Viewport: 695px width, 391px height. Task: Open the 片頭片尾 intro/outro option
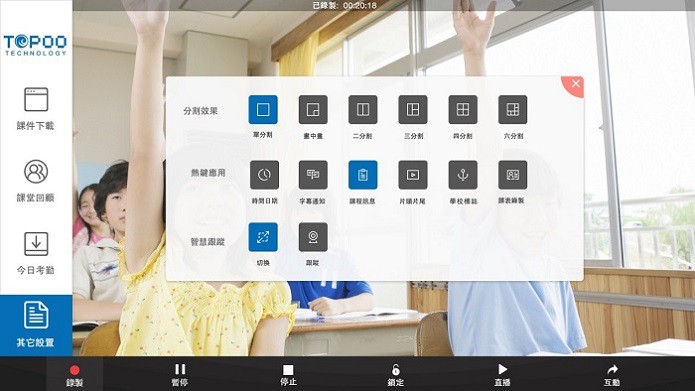(413, 175)
